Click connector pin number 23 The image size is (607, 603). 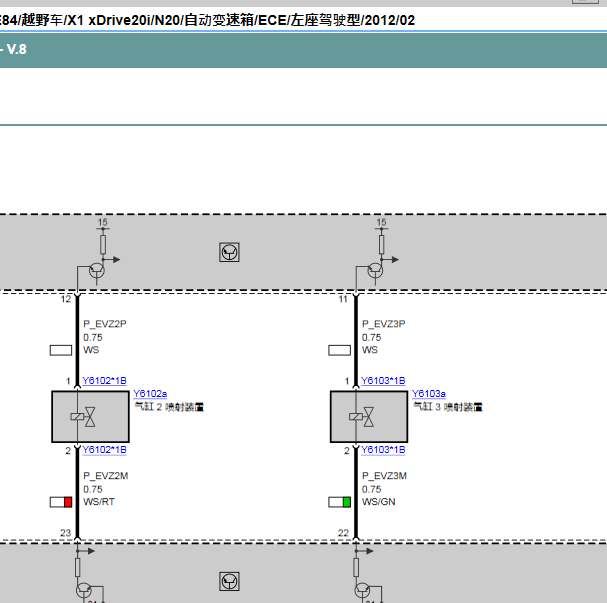point(65,533)
